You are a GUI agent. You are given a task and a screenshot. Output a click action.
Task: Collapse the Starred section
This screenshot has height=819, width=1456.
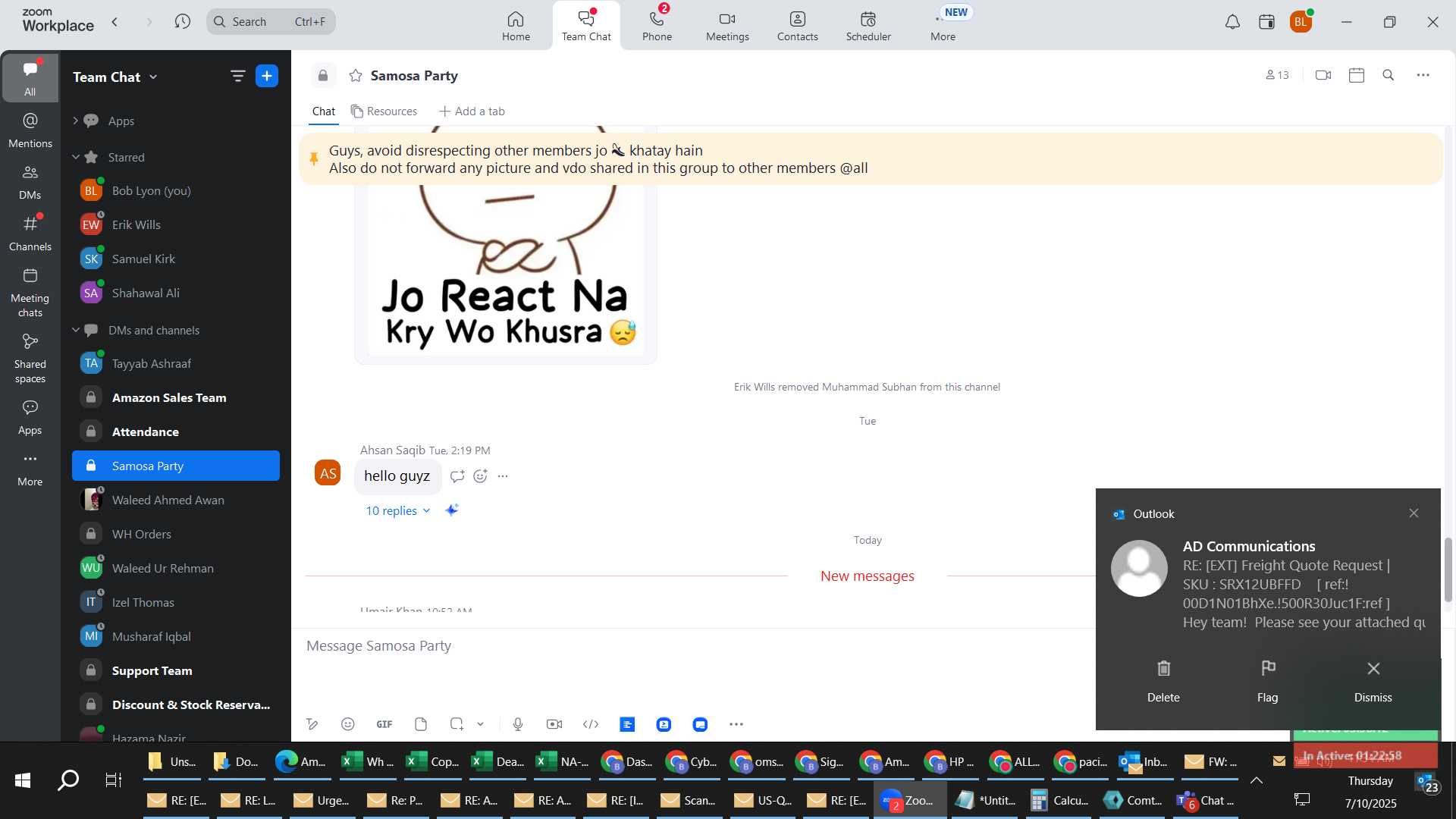point(75,157)
